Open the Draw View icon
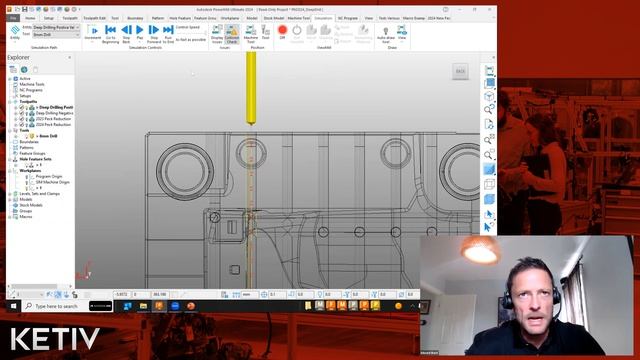 click(x=402, y=33)
